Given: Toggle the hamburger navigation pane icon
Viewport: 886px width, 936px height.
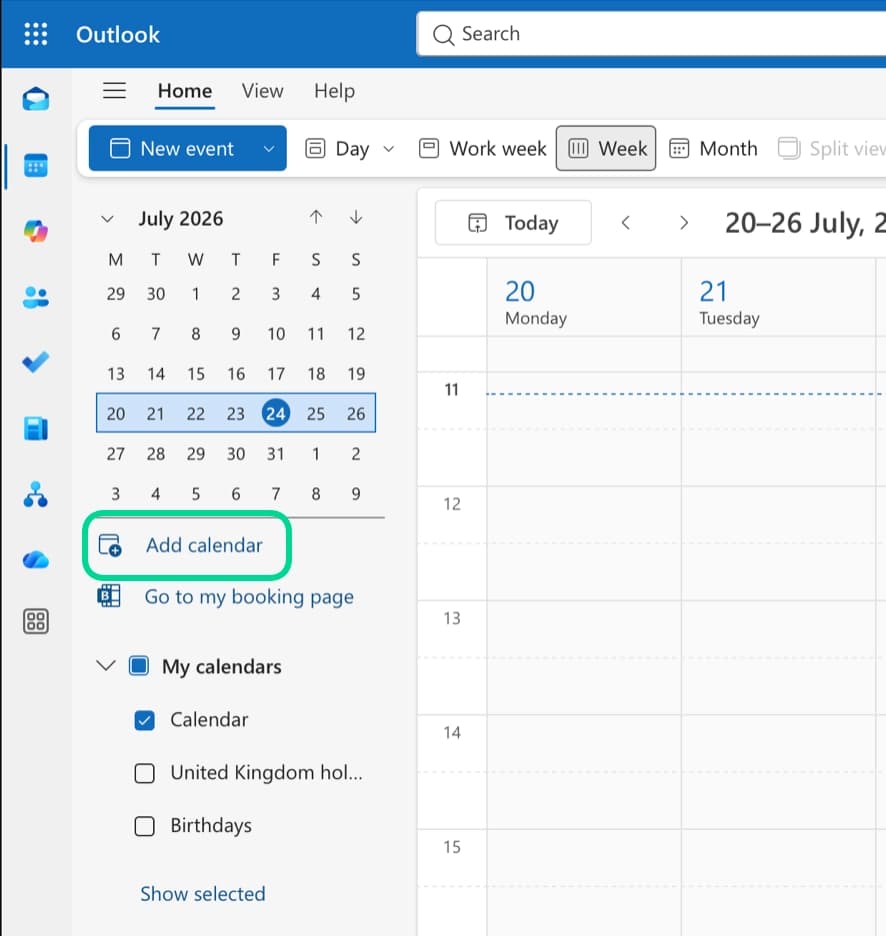Looking at the screenshot, I should coord(114,91).
